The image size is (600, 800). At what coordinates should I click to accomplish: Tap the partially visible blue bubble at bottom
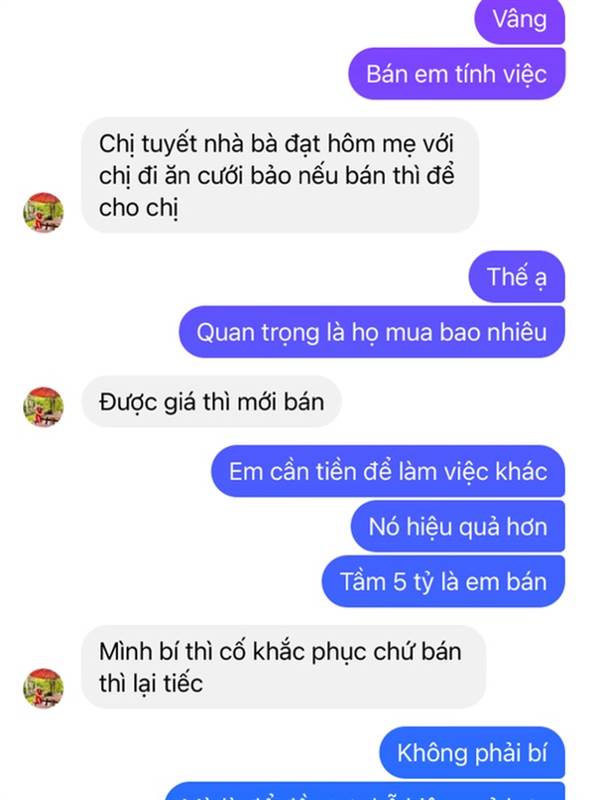(x=365, y=791)
